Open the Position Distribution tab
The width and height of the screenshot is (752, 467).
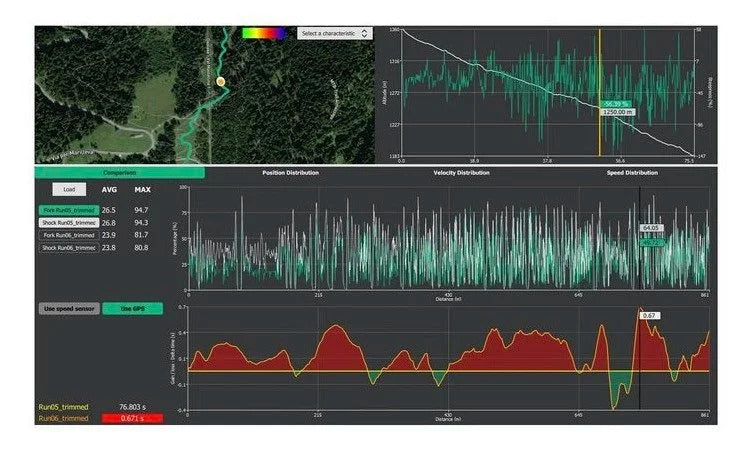(290, 173)
